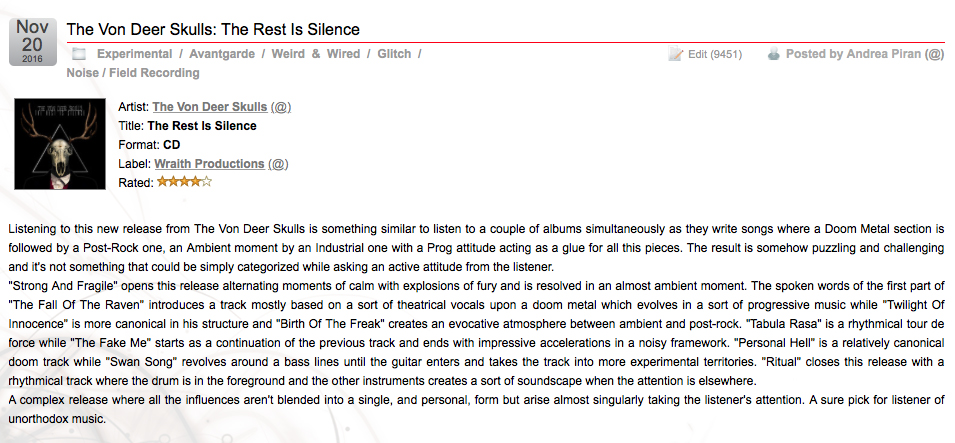Open The Von Deer Skulls artist link
955x443 pixels.
click(210, 107)
